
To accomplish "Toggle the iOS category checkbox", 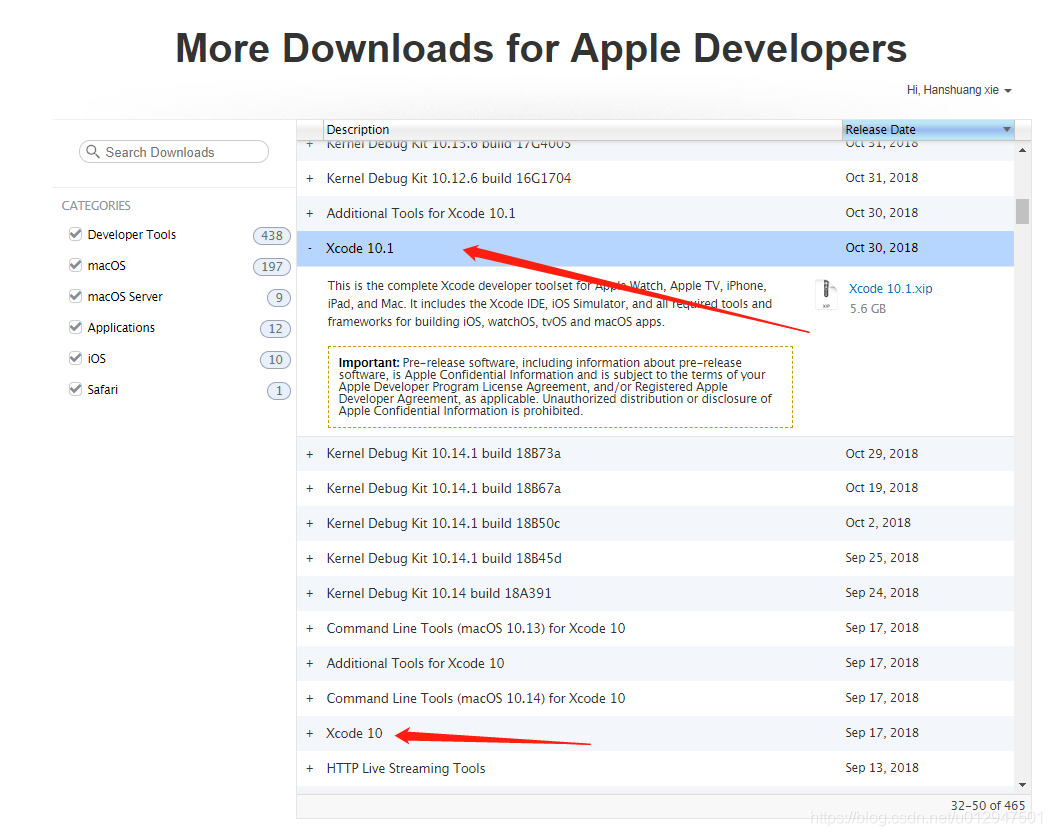I will click(x=75, y=358).
